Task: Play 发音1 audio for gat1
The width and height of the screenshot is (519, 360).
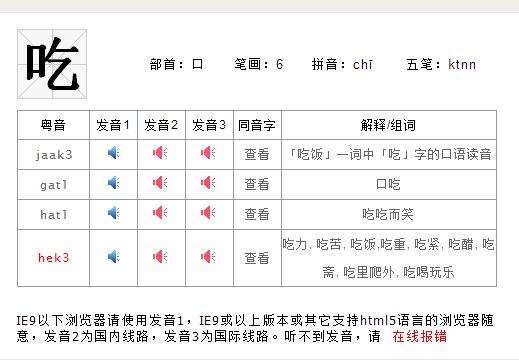Action: click(x=113, y=183)
